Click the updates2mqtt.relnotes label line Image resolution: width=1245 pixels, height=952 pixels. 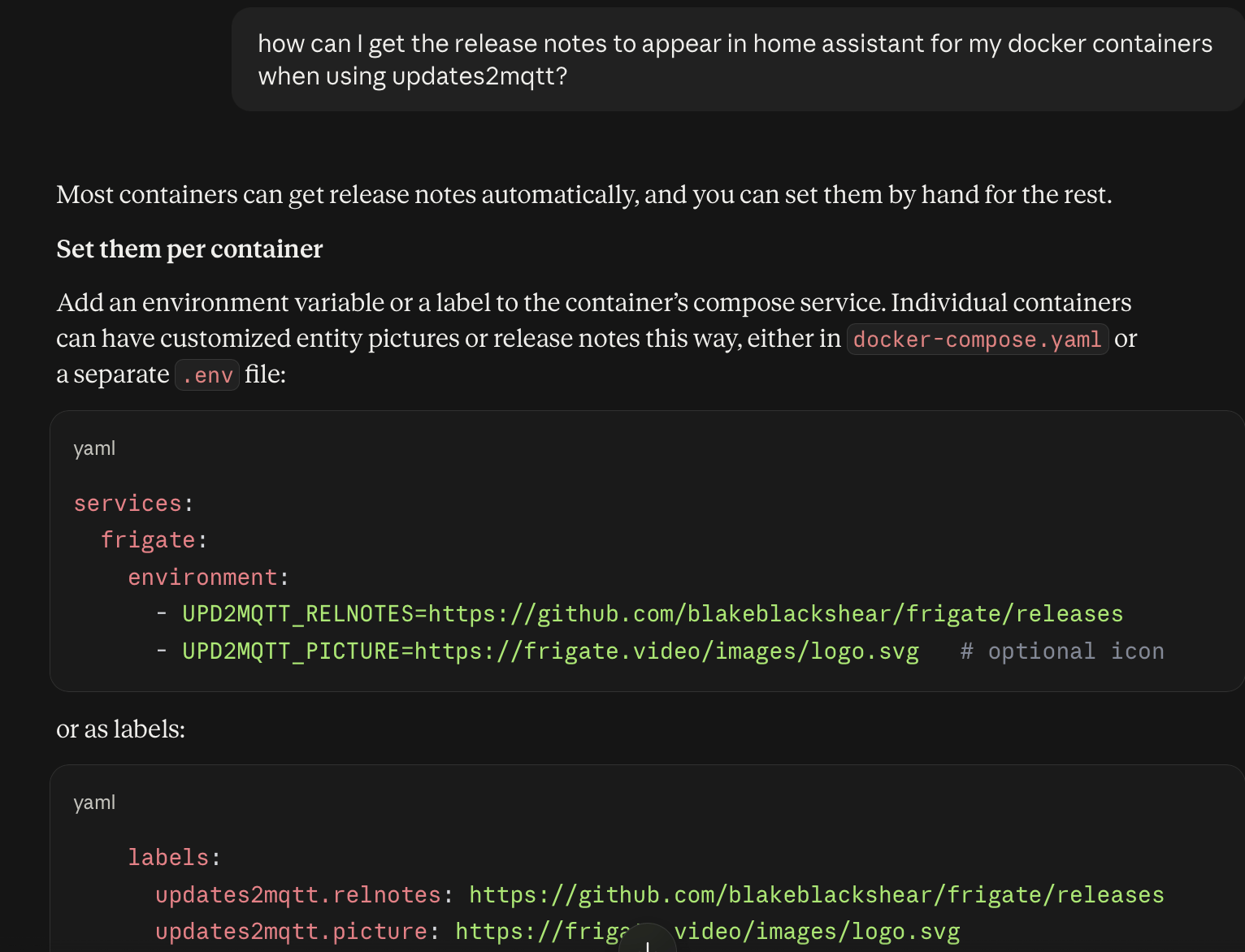(660, 895)
